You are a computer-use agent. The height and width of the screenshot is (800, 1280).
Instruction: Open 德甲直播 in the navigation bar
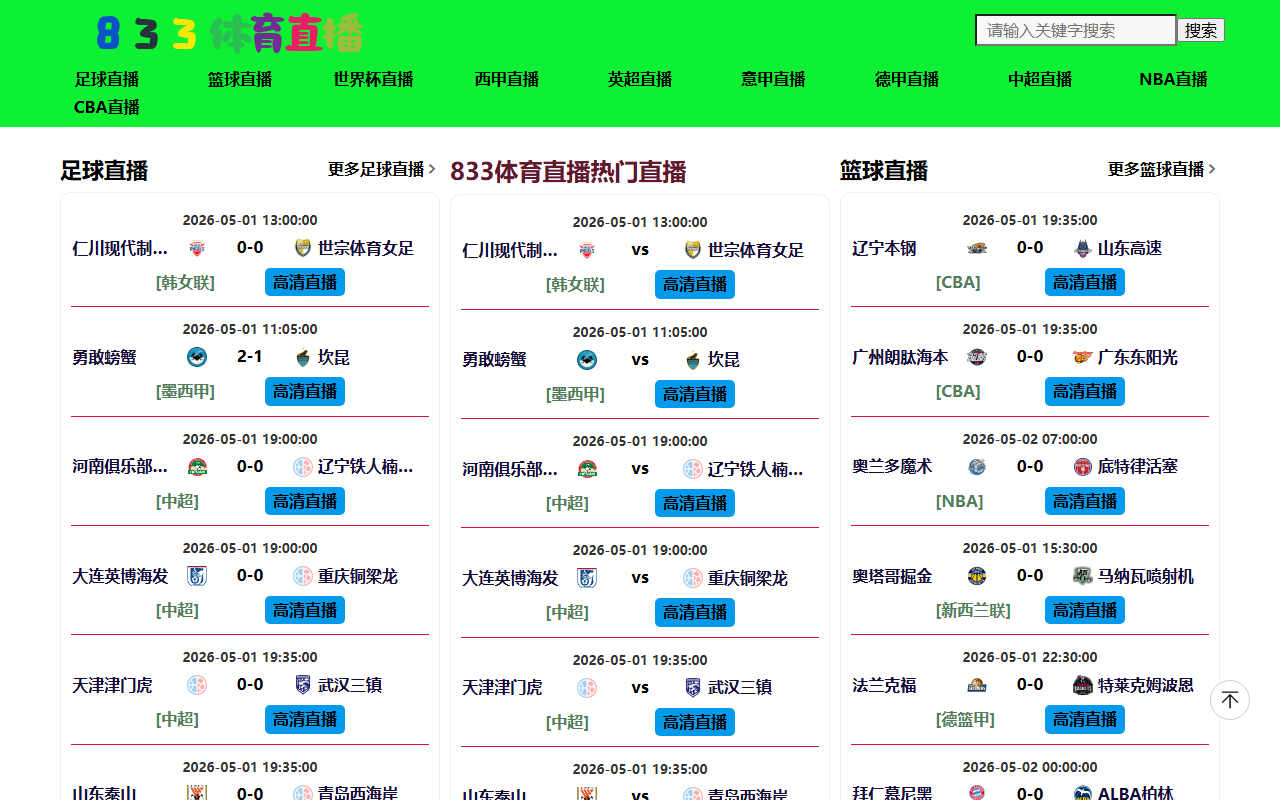click(x=907, y=79)
